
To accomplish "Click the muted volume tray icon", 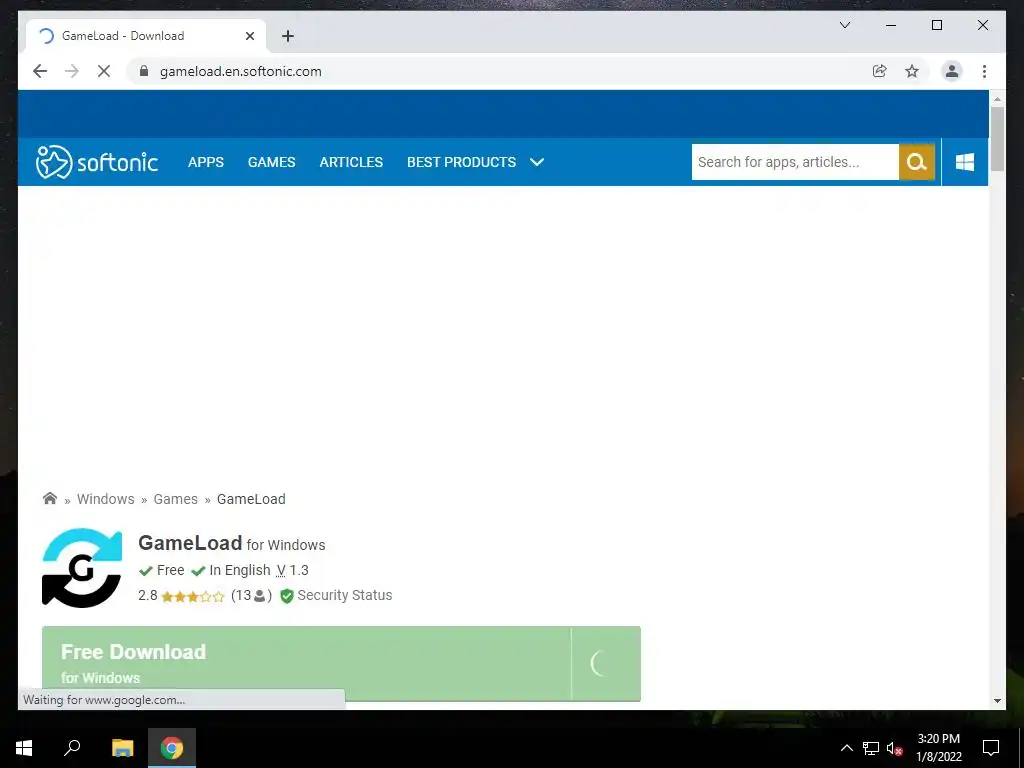I will pyautogui.click(x=895, y=748).
